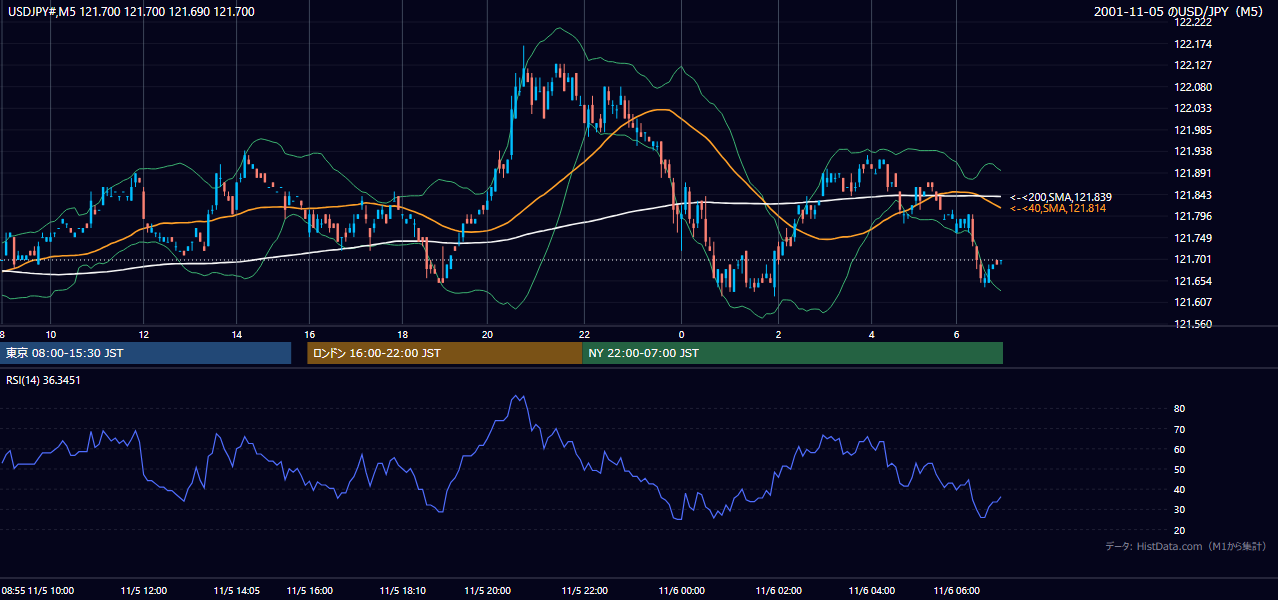Click RSI scale value 80
The height and width of the screenshot is (600, 1278).
[1179, 409]
